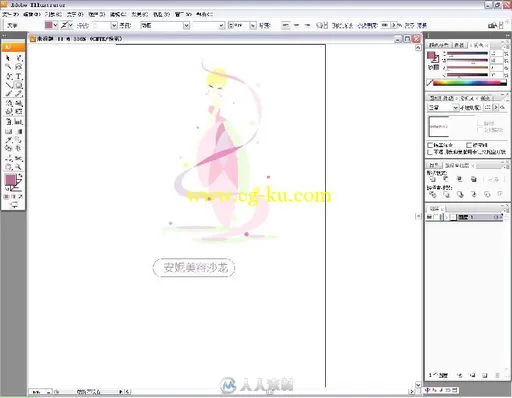The height and width of the screenshot is (398, 512).
Task: Select the Column Graph tool
Action: (x=19, y=122)
